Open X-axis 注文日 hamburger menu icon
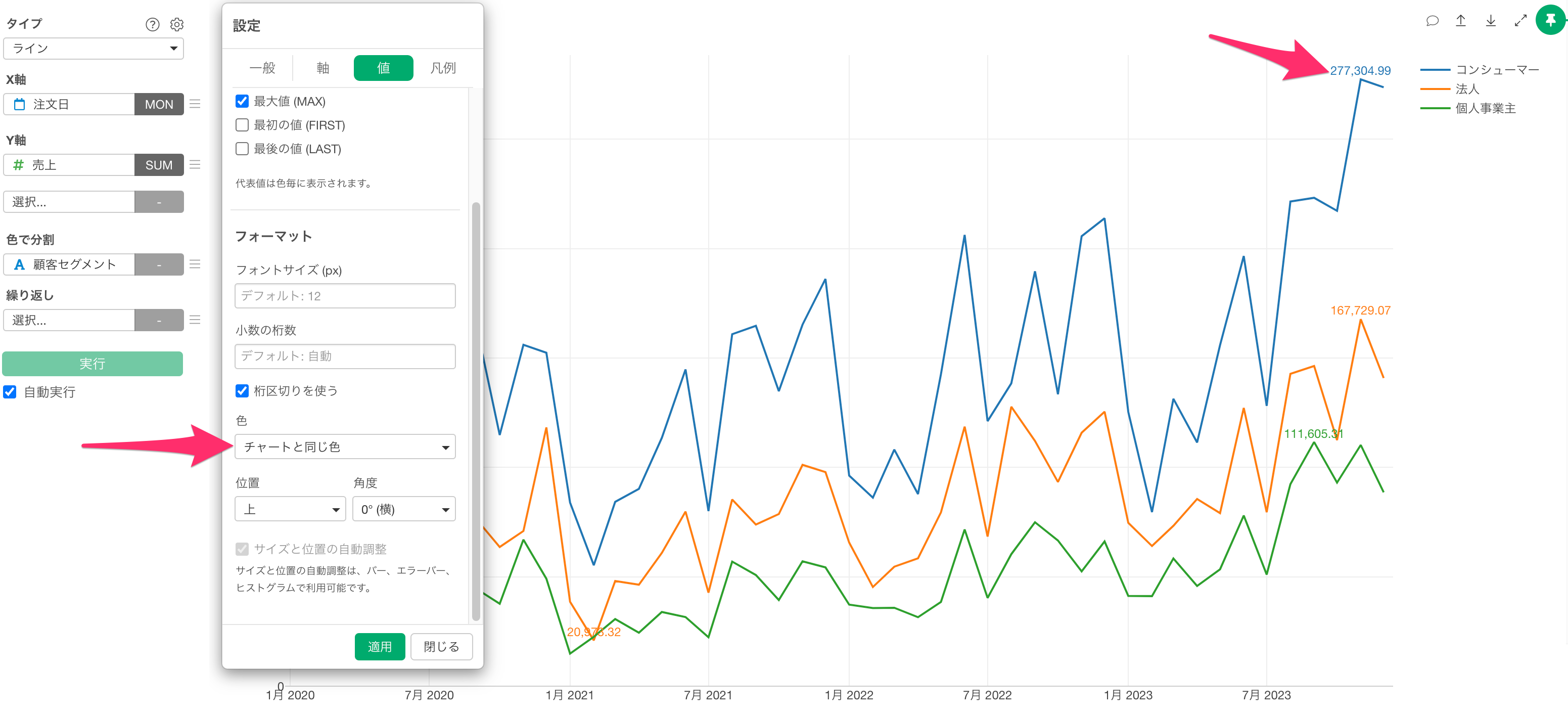Screen dimensions: 1568x714 [195, 104]
